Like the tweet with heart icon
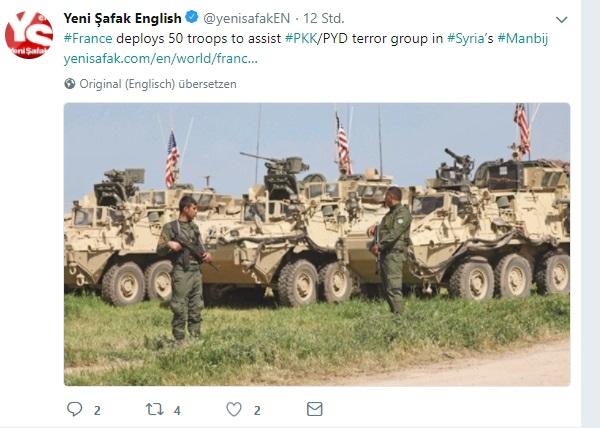This screenshot has width=600, height=428. pos(234,409)
